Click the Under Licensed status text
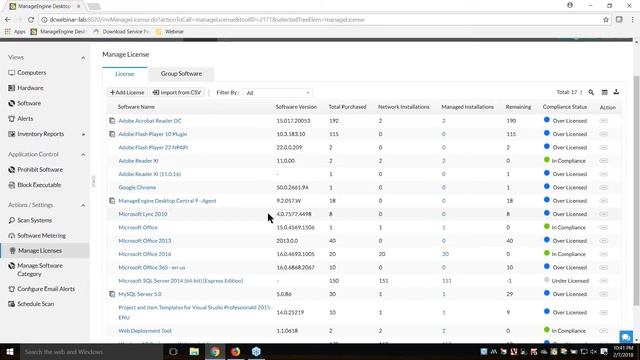The image size is (640, 360). coord(570,281)
